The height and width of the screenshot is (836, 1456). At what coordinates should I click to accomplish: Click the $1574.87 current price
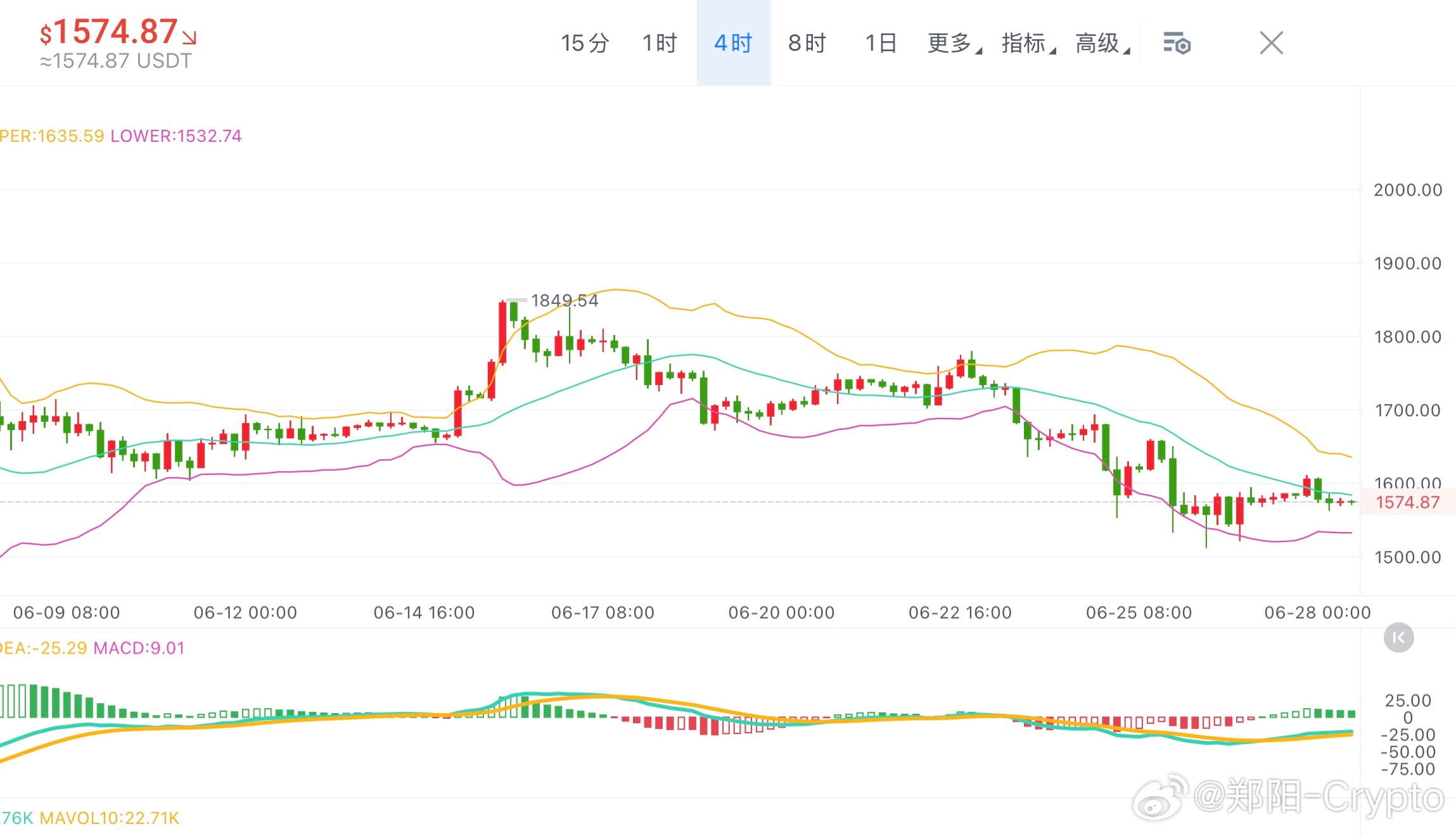point(108,32)
